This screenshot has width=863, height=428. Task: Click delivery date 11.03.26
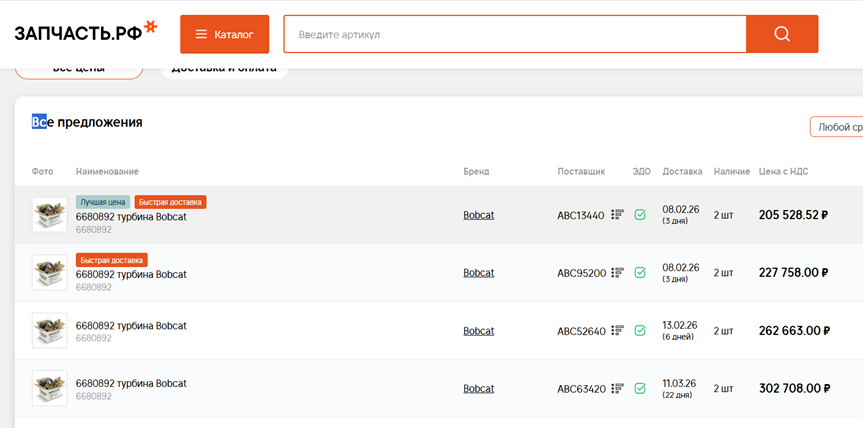click(680, 383)
